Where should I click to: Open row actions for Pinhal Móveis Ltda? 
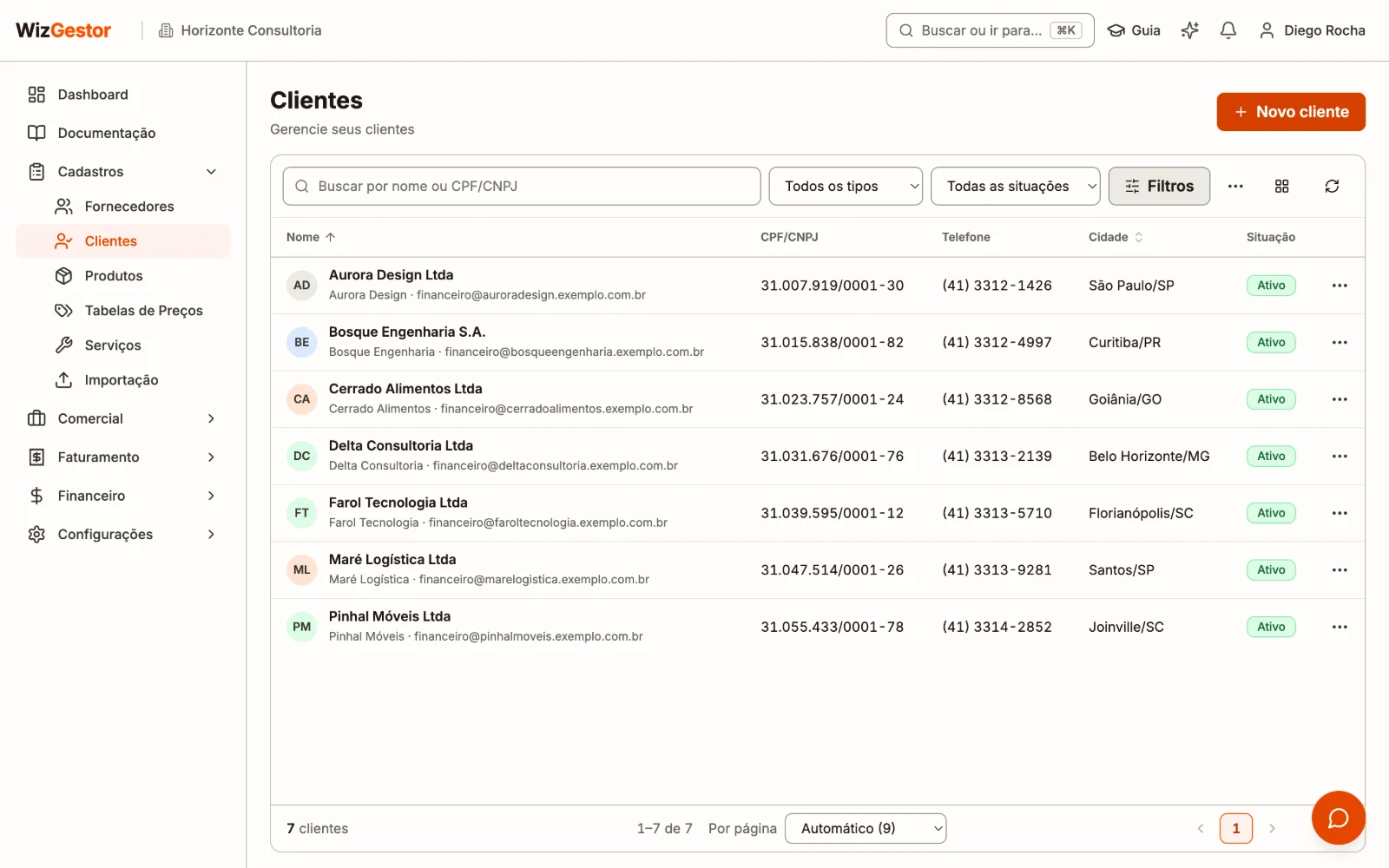(1340, 627)
